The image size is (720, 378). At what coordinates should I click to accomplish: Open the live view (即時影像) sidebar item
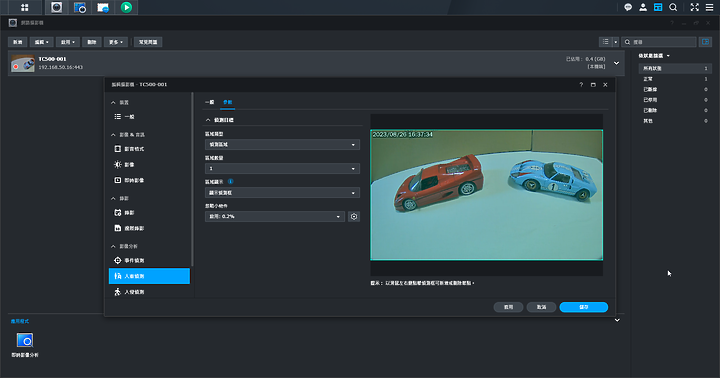click(x=149, y=180)
